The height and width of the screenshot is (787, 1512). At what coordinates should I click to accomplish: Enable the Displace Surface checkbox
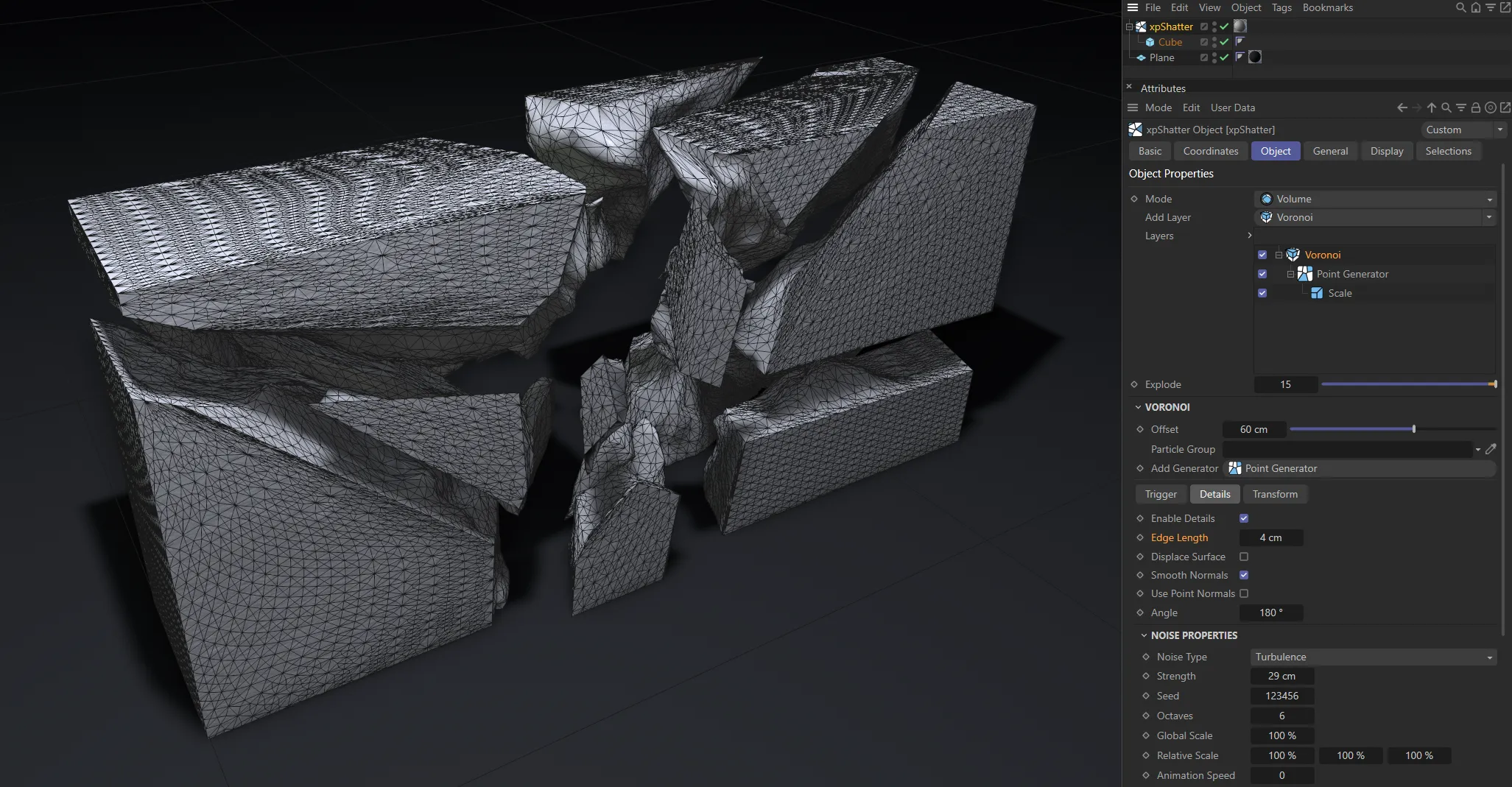point(1245,557)
